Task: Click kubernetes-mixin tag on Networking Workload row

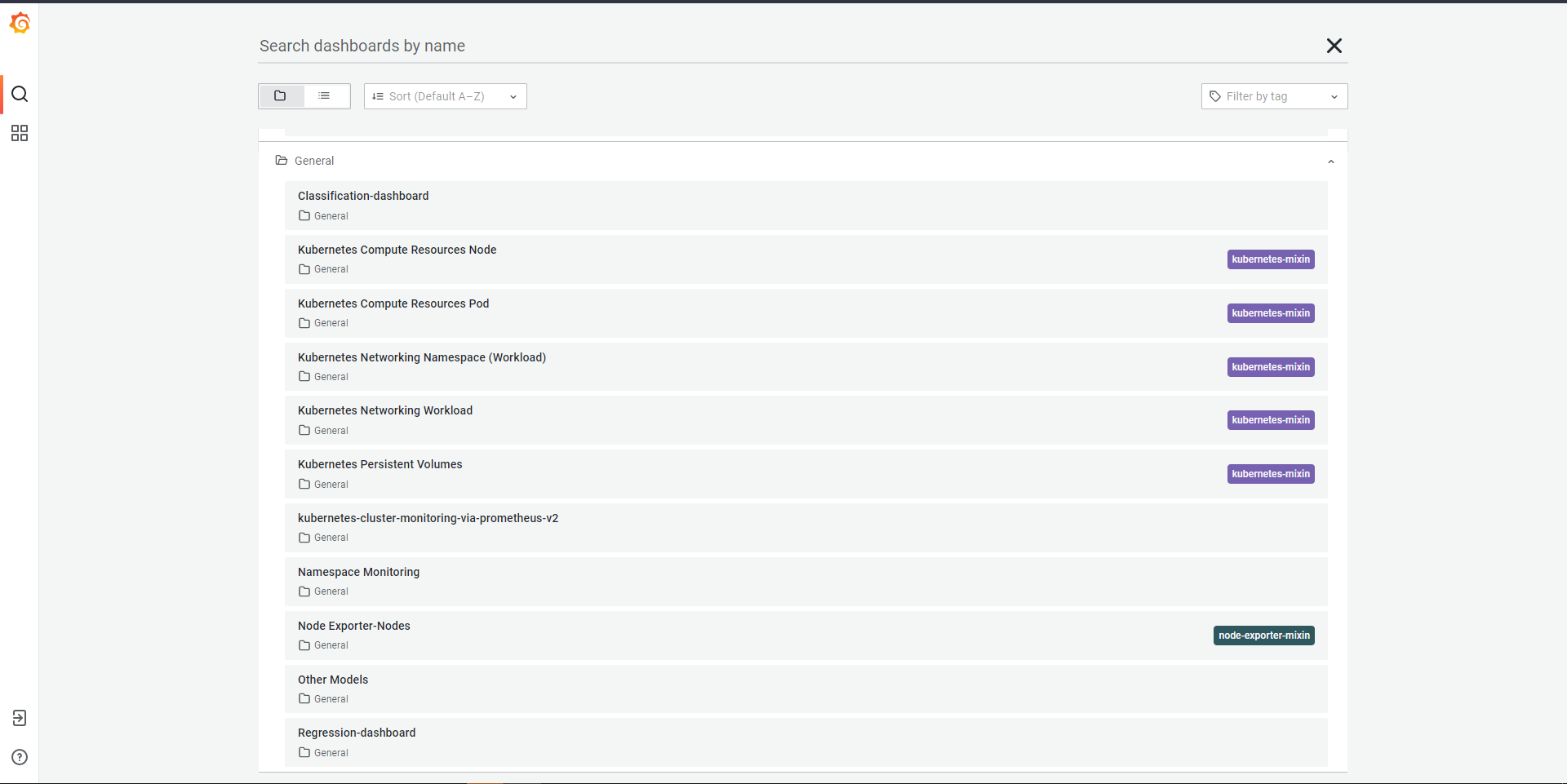Action: pyautogui.click(x=1271, y=420)
